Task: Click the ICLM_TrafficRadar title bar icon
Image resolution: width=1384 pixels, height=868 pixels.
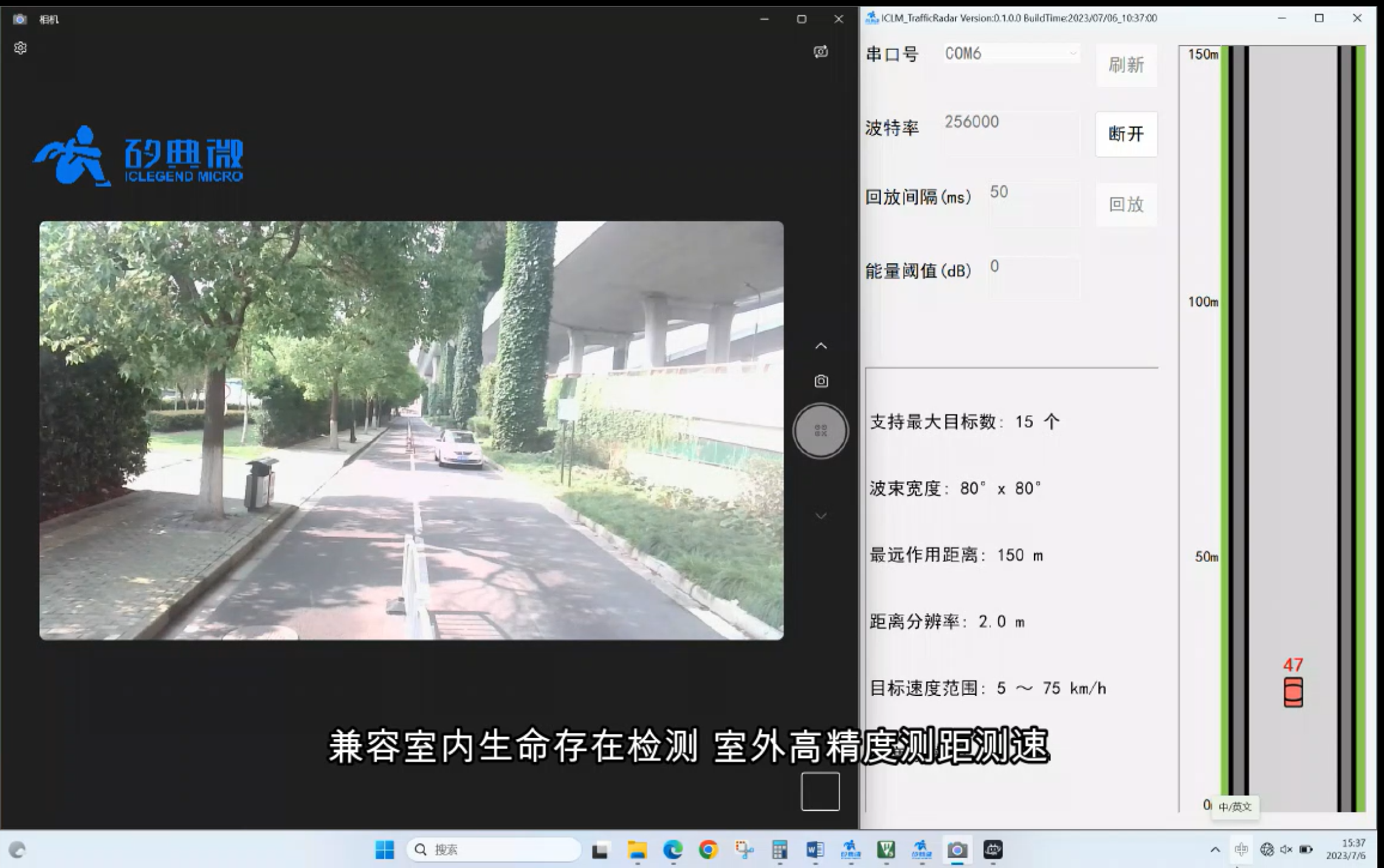Action: pos(872,18)
